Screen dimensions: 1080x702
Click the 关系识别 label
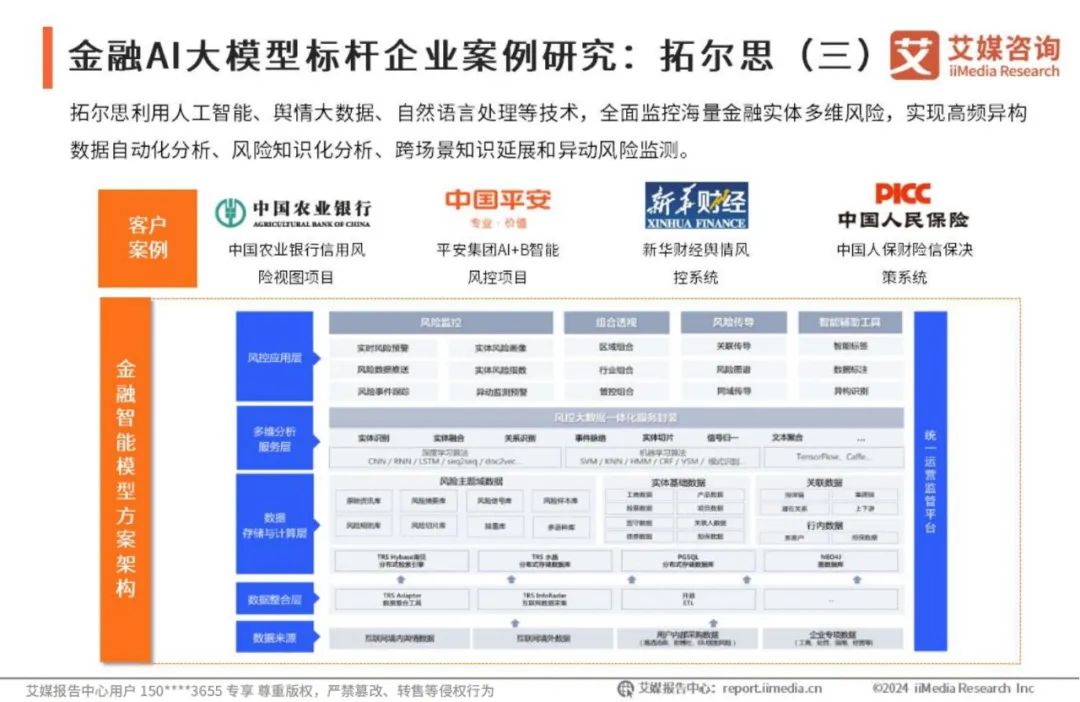pos(520,438)
